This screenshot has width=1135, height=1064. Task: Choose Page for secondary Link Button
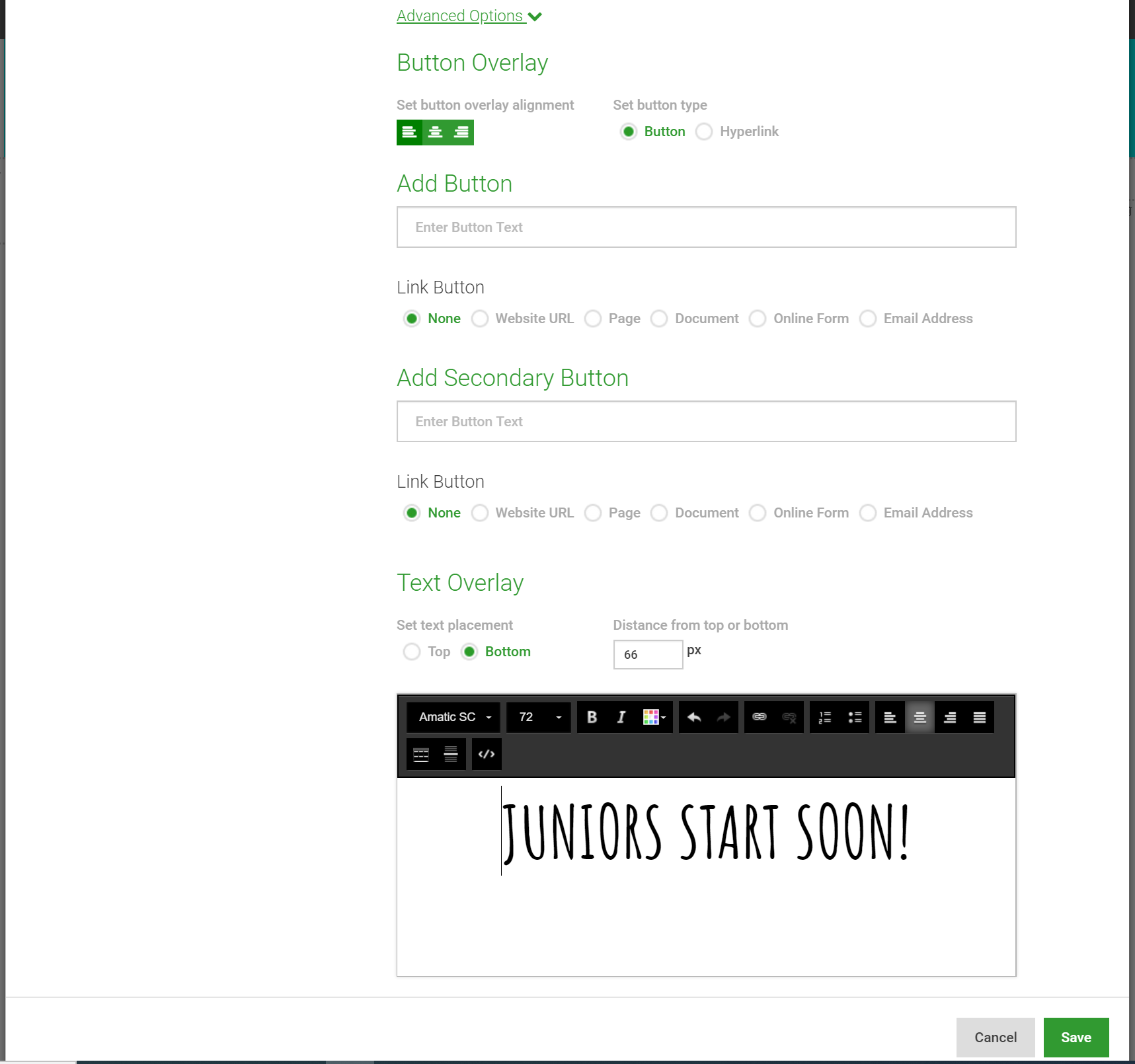[593, 513]
